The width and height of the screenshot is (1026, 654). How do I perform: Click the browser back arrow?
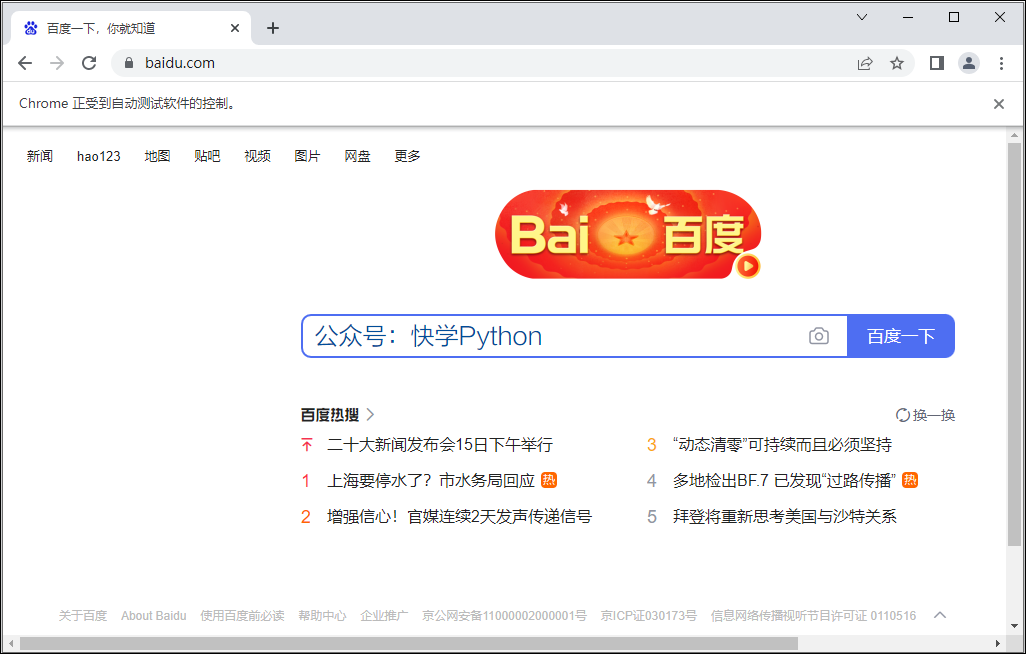[25, 63]
